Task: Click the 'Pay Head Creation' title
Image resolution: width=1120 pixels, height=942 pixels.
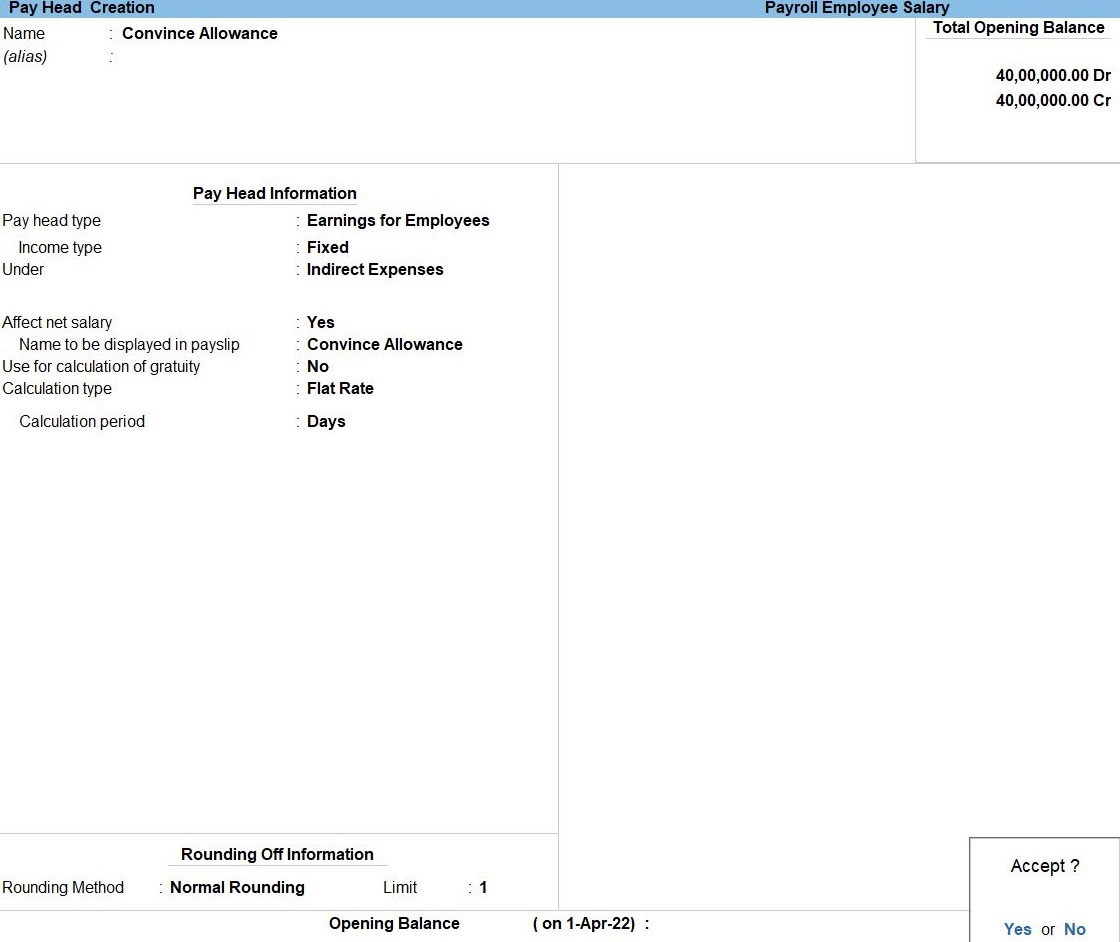Action: (82, 8)
